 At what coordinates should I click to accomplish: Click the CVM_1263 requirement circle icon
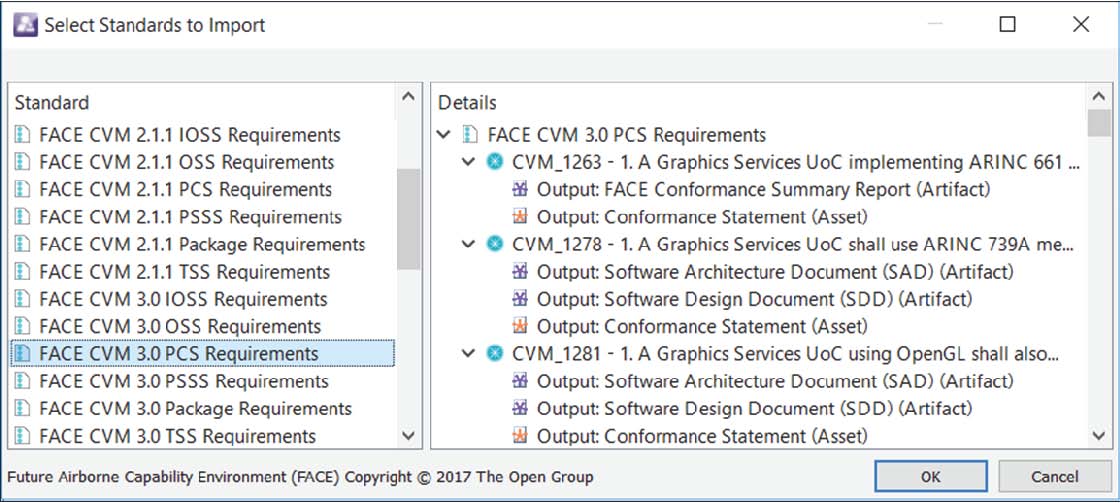coord(493,162)
